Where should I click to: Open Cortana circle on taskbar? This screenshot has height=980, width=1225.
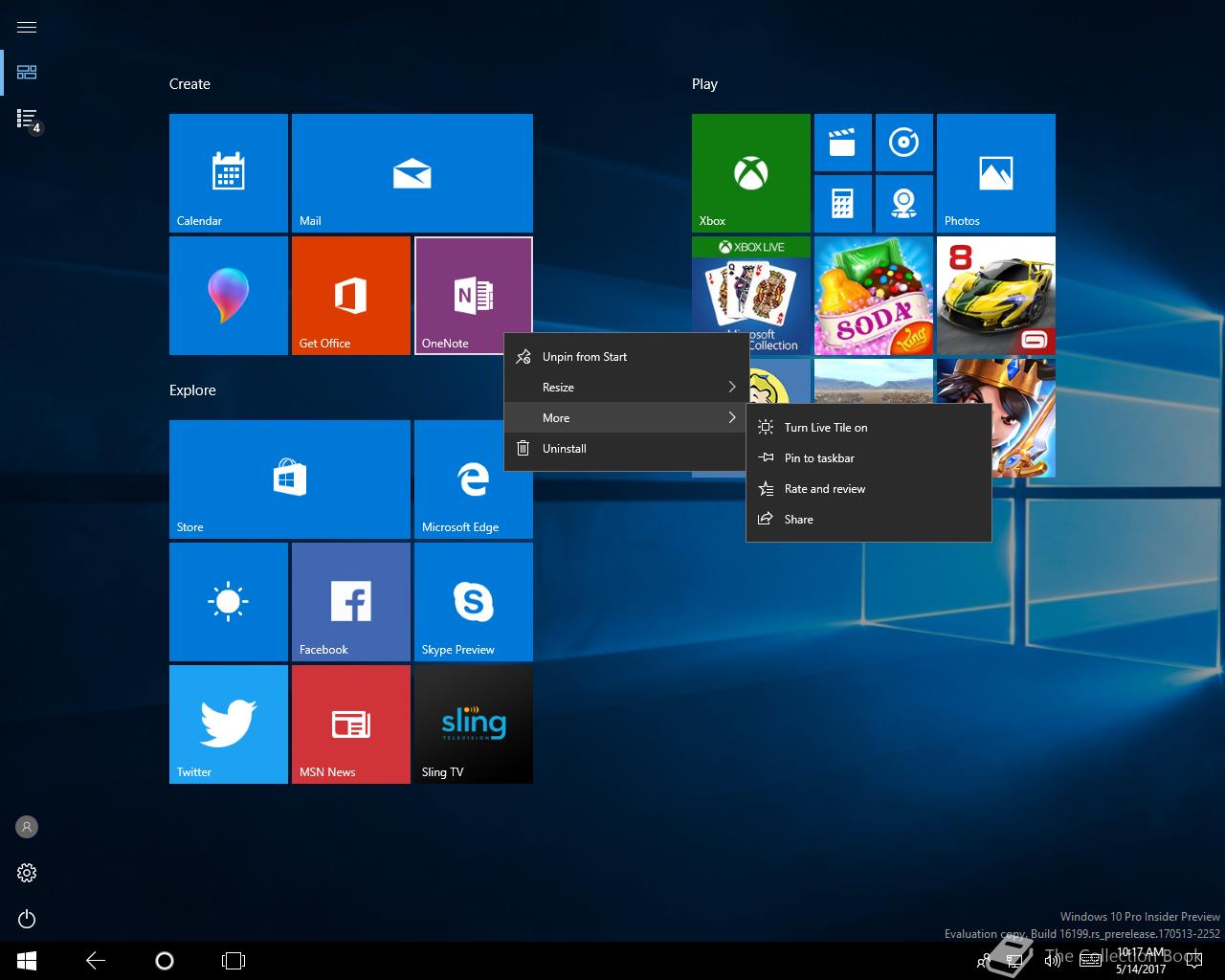[x=165, y=961]
